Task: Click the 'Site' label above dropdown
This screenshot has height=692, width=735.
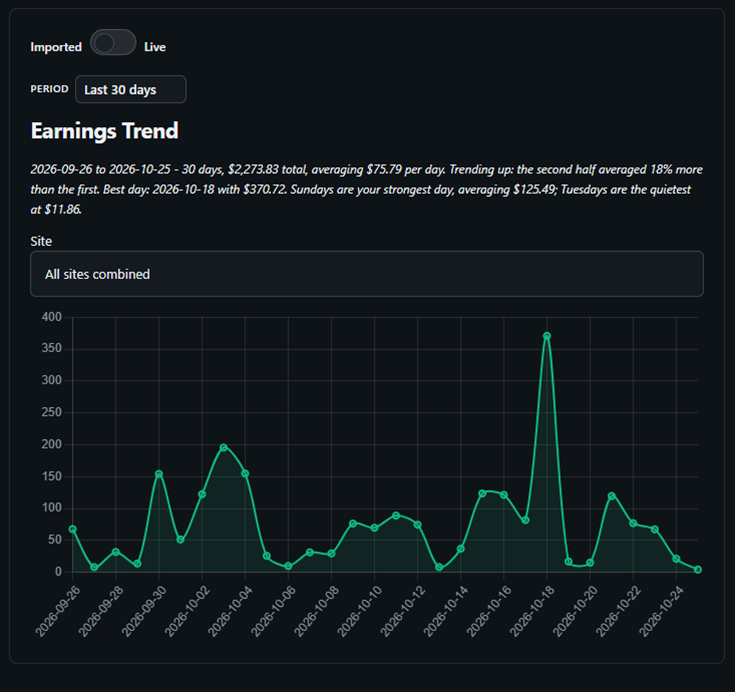Action: tap(41, 241)
